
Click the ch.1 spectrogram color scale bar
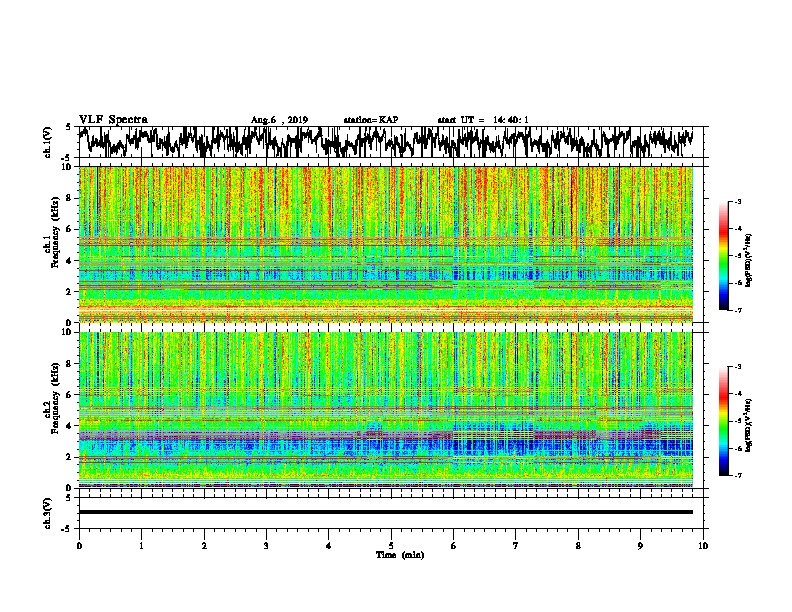pos(723,256)
